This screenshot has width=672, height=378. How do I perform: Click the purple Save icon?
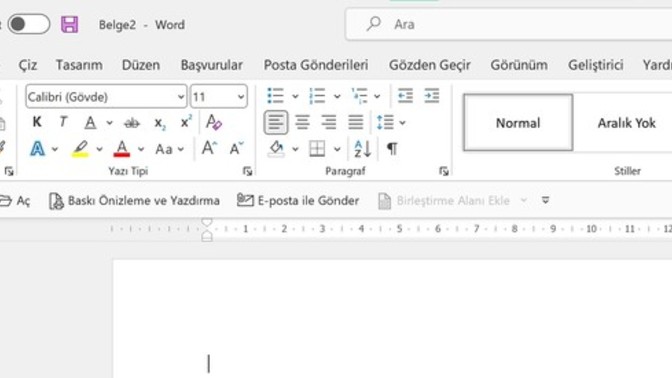coord(69,24)
